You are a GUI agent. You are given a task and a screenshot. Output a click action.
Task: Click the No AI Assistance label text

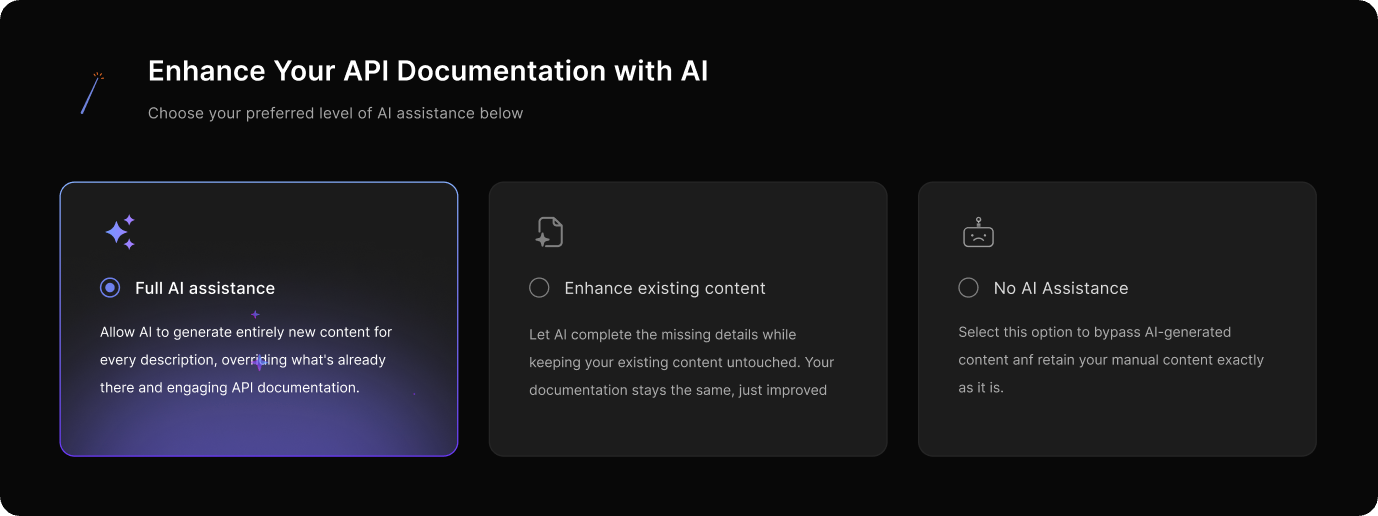click(x=1061, y=288)
